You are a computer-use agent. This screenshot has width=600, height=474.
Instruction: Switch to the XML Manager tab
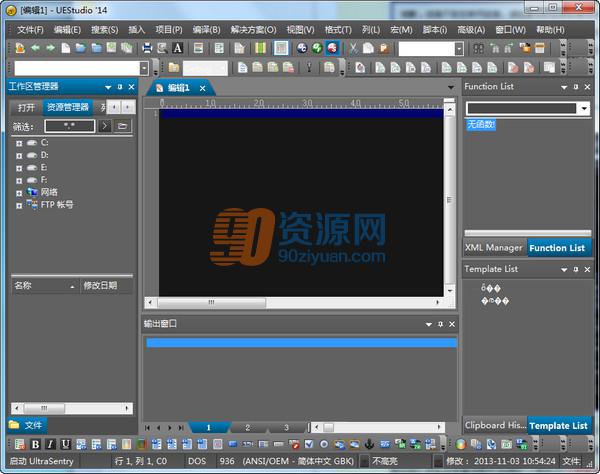click(494, 248)
